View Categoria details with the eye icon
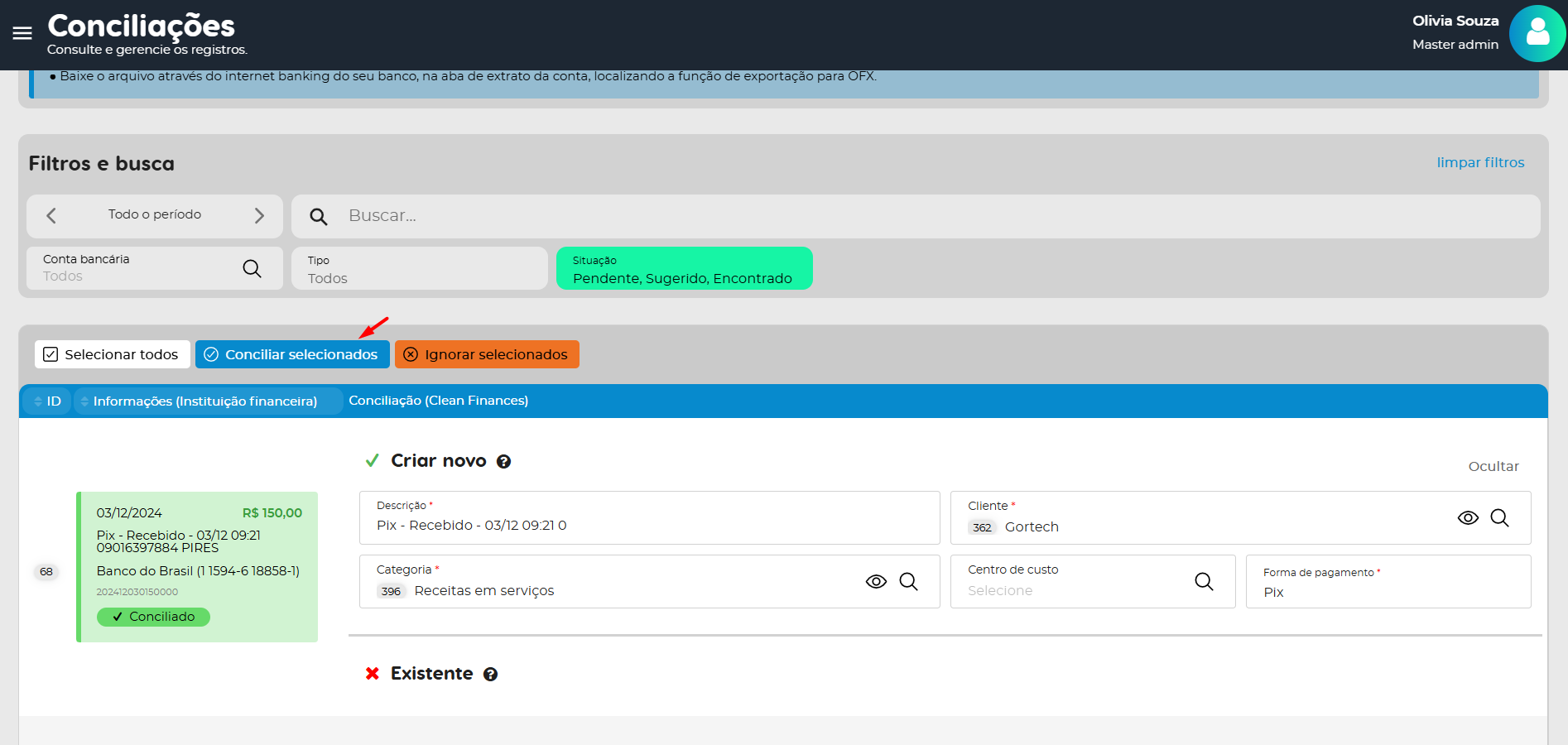Viewport: 1568px width, 745px height. coord(876,582)
